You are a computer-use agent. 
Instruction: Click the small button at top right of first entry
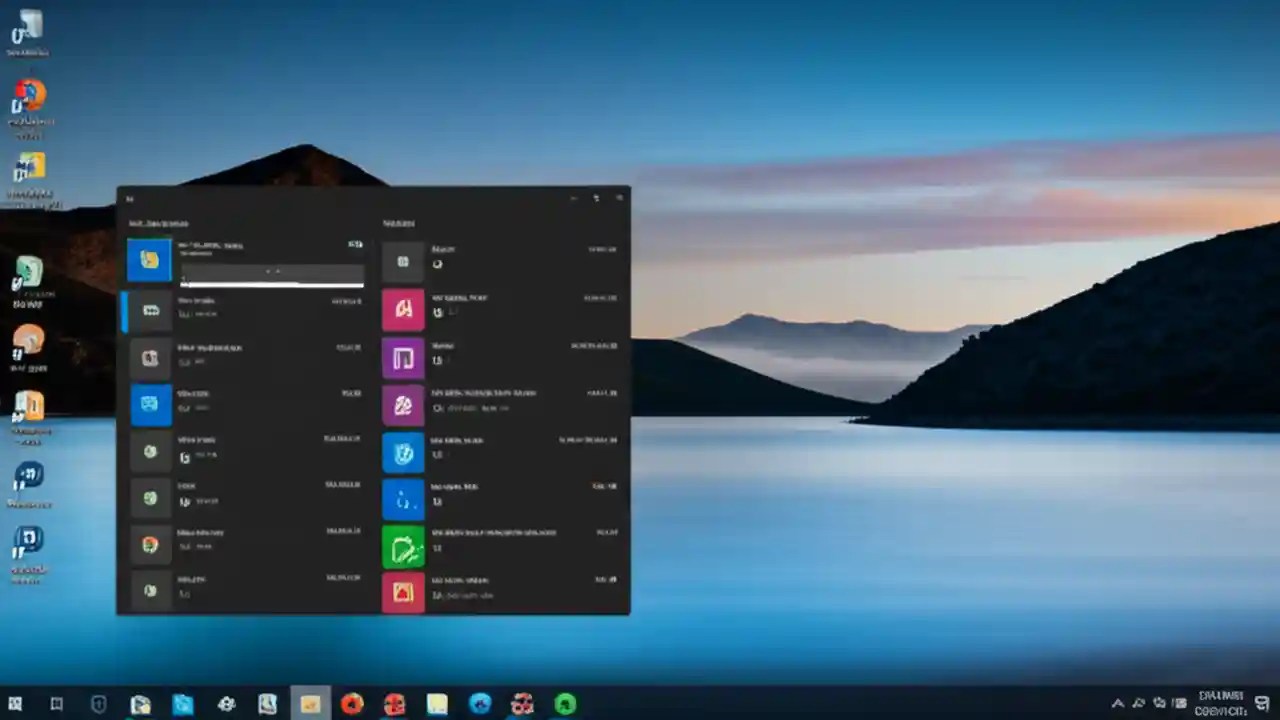[355, 244]
